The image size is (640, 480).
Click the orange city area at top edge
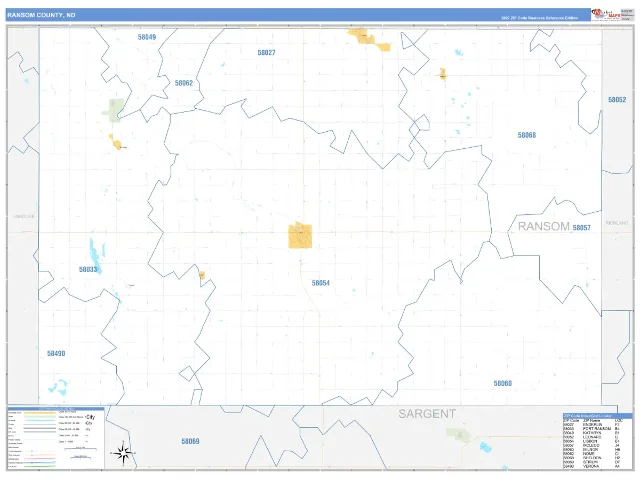pos(369,40)
